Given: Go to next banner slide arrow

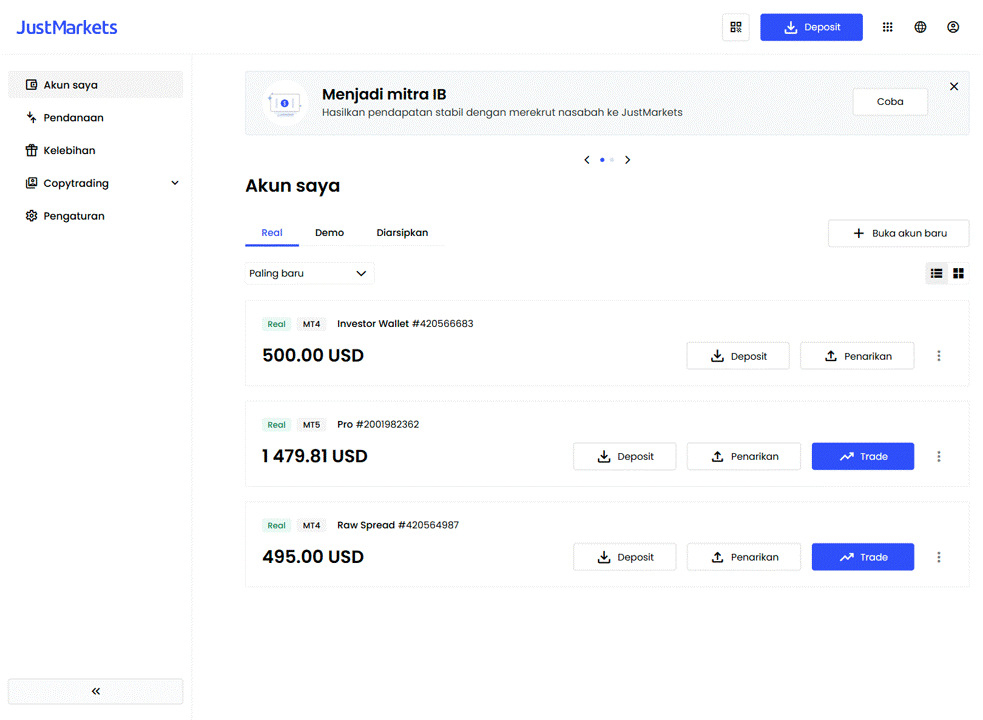Looking at the screenshot, I should point(627,160).
